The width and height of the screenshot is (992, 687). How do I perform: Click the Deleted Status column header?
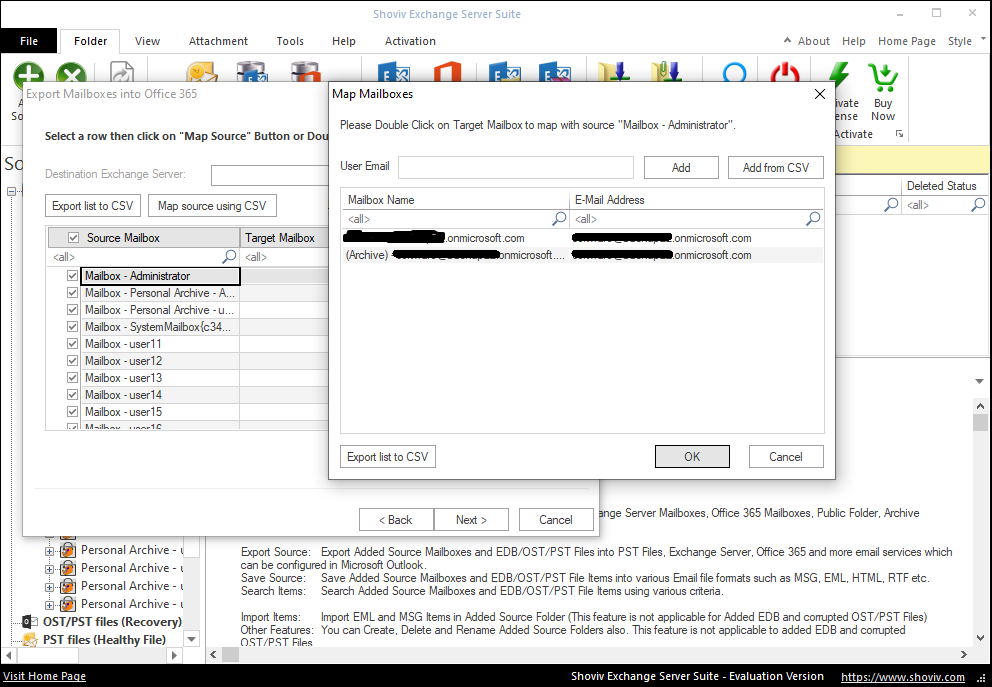click(x=942, y=186)
